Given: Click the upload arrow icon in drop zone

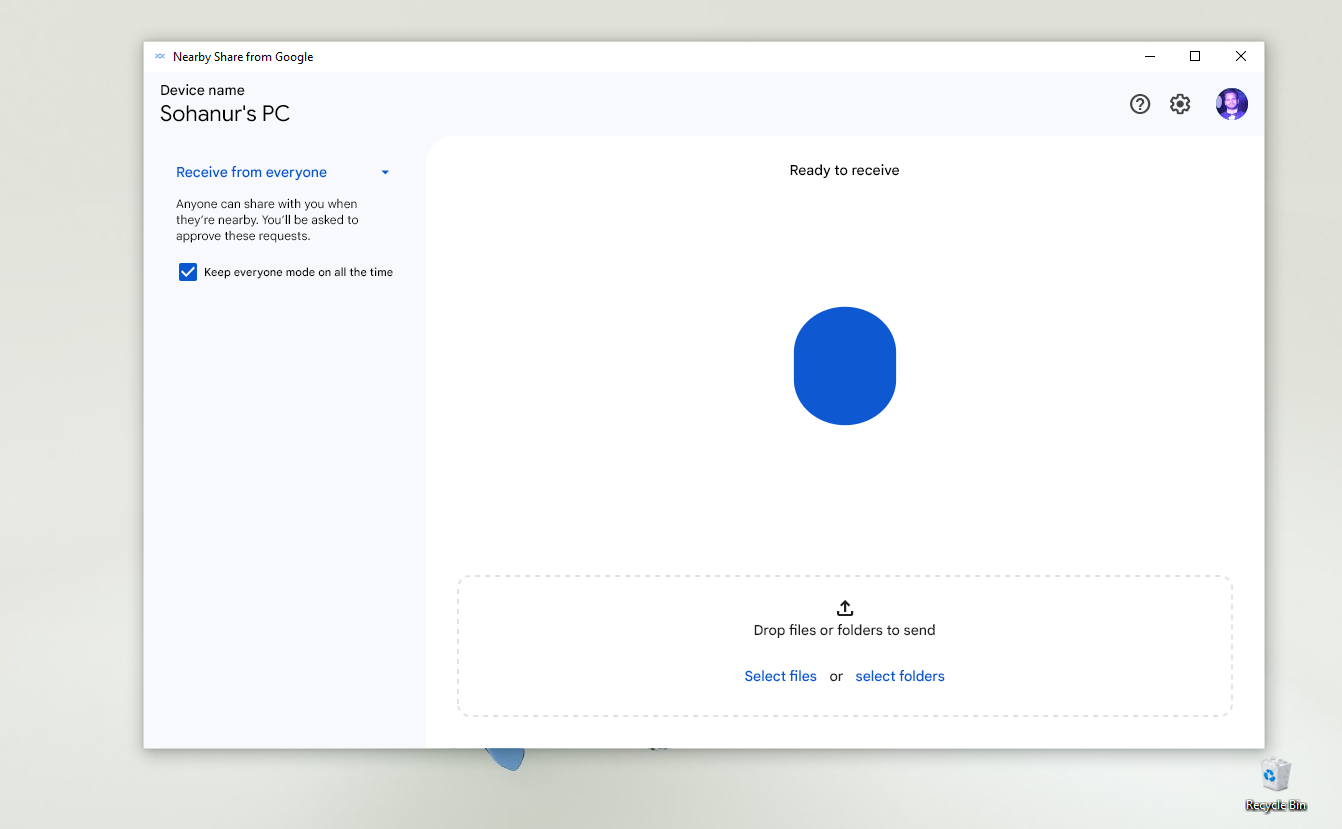Looking at the screenshot, I should pos(845,608).
